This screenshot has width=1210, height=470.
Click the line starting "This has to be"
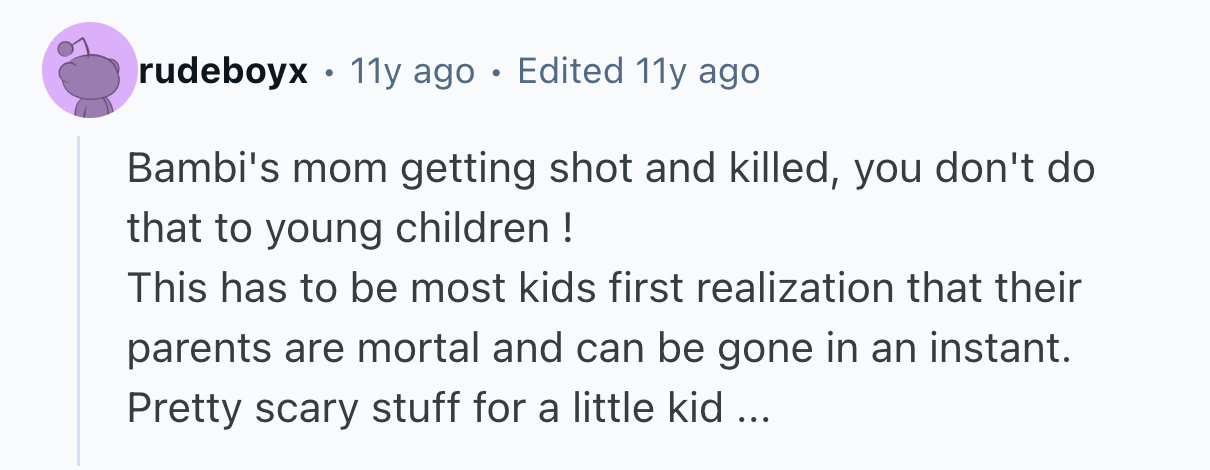click(604, 289)
